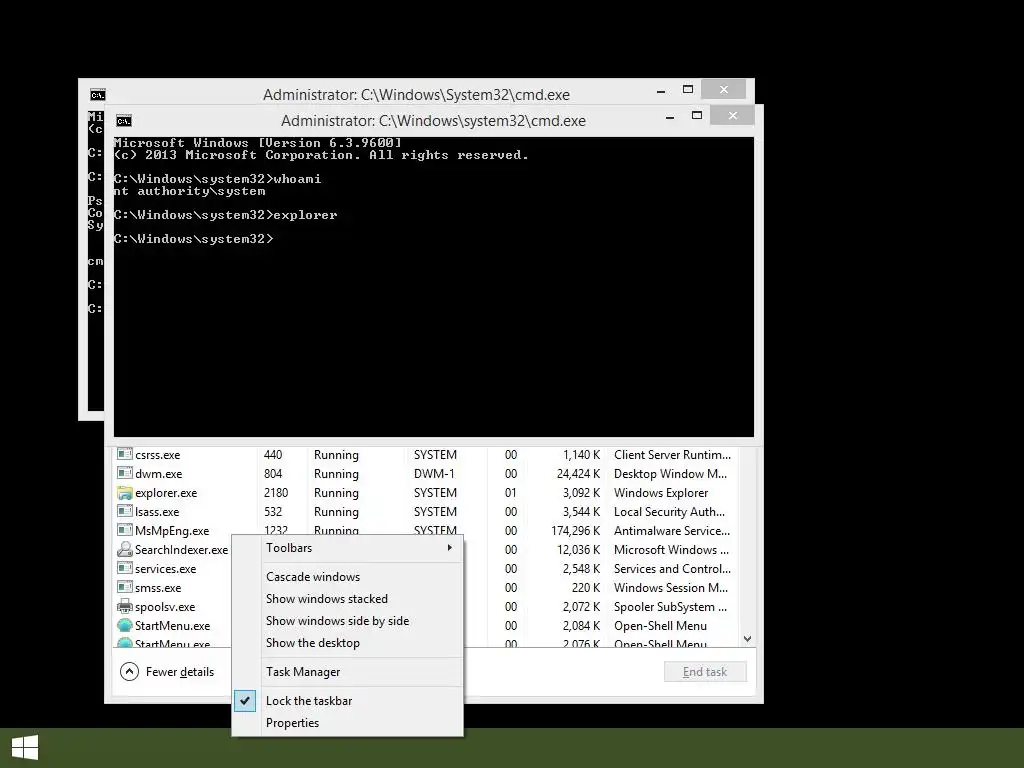Click the front cmd window title icon
The width and height of the screenshot is (1024, 768).
pyautogui.click(x=123, y=121)
